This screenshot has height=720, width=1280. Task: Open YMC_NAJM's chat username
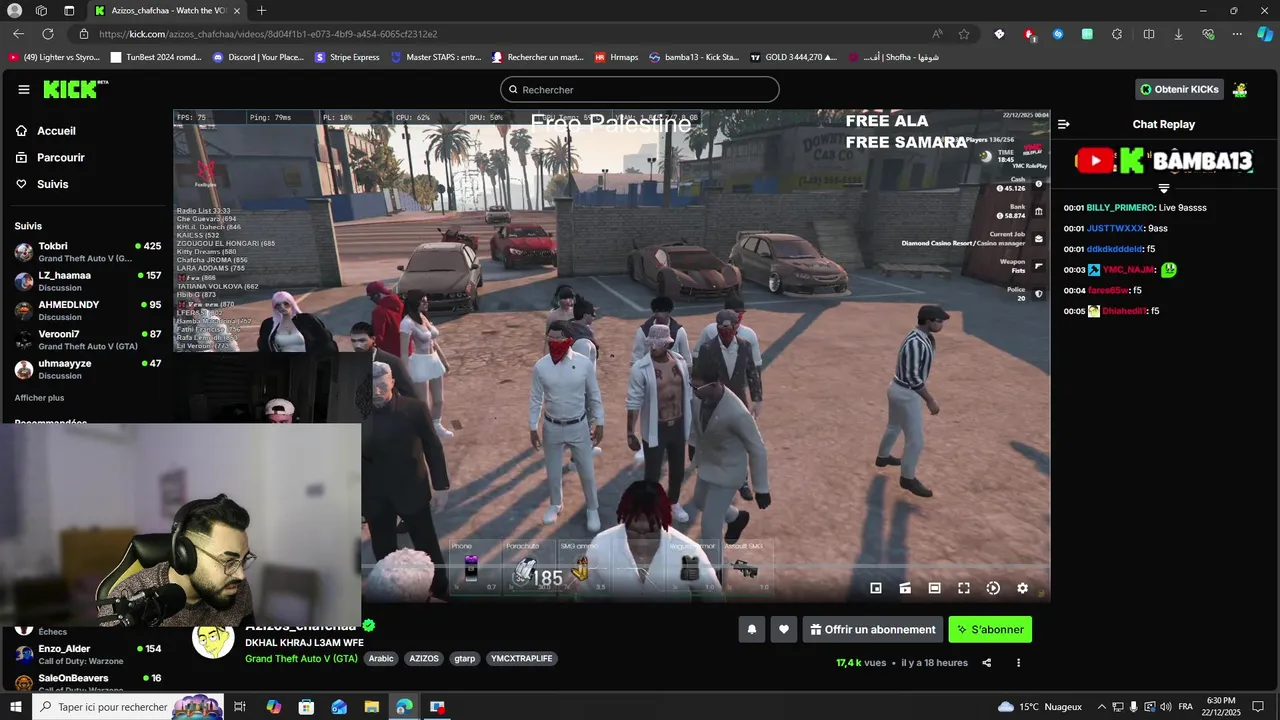coord(1129,270)
